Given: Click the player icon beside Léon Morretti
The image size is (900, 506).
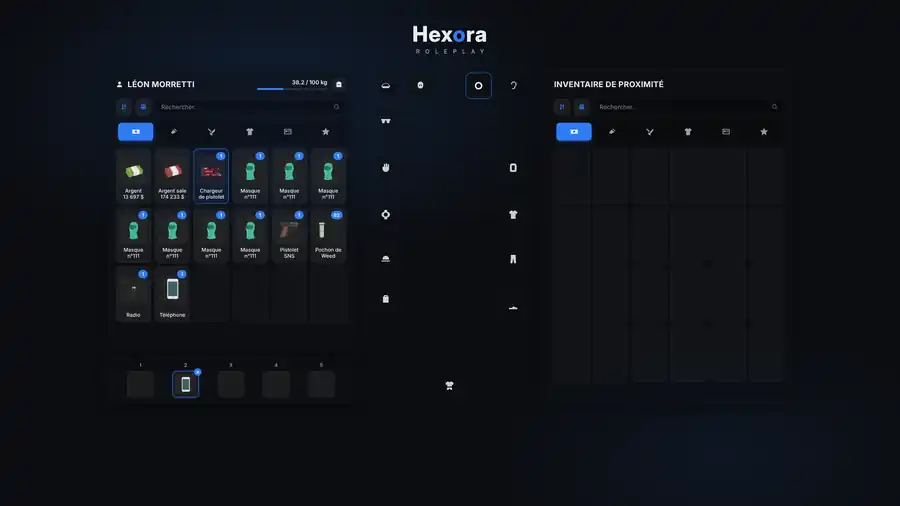Looking at the screenshot, I should tap(119, 84).
